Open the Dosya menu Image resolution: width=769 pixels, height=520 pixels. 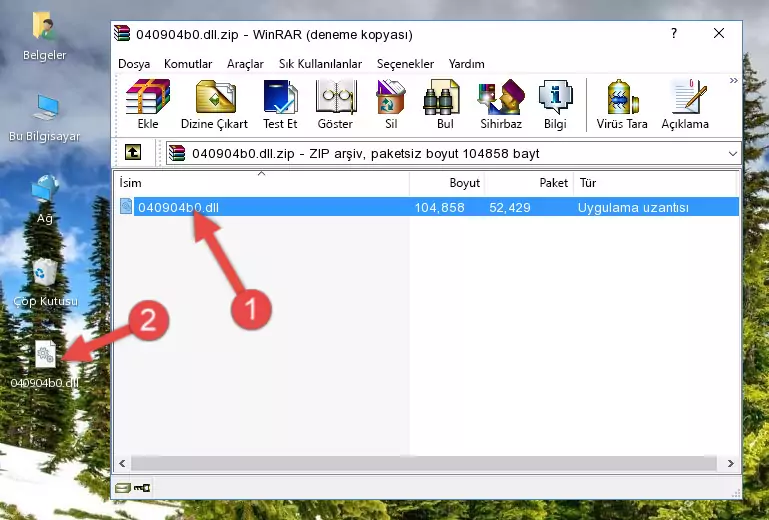pos(134,64)
